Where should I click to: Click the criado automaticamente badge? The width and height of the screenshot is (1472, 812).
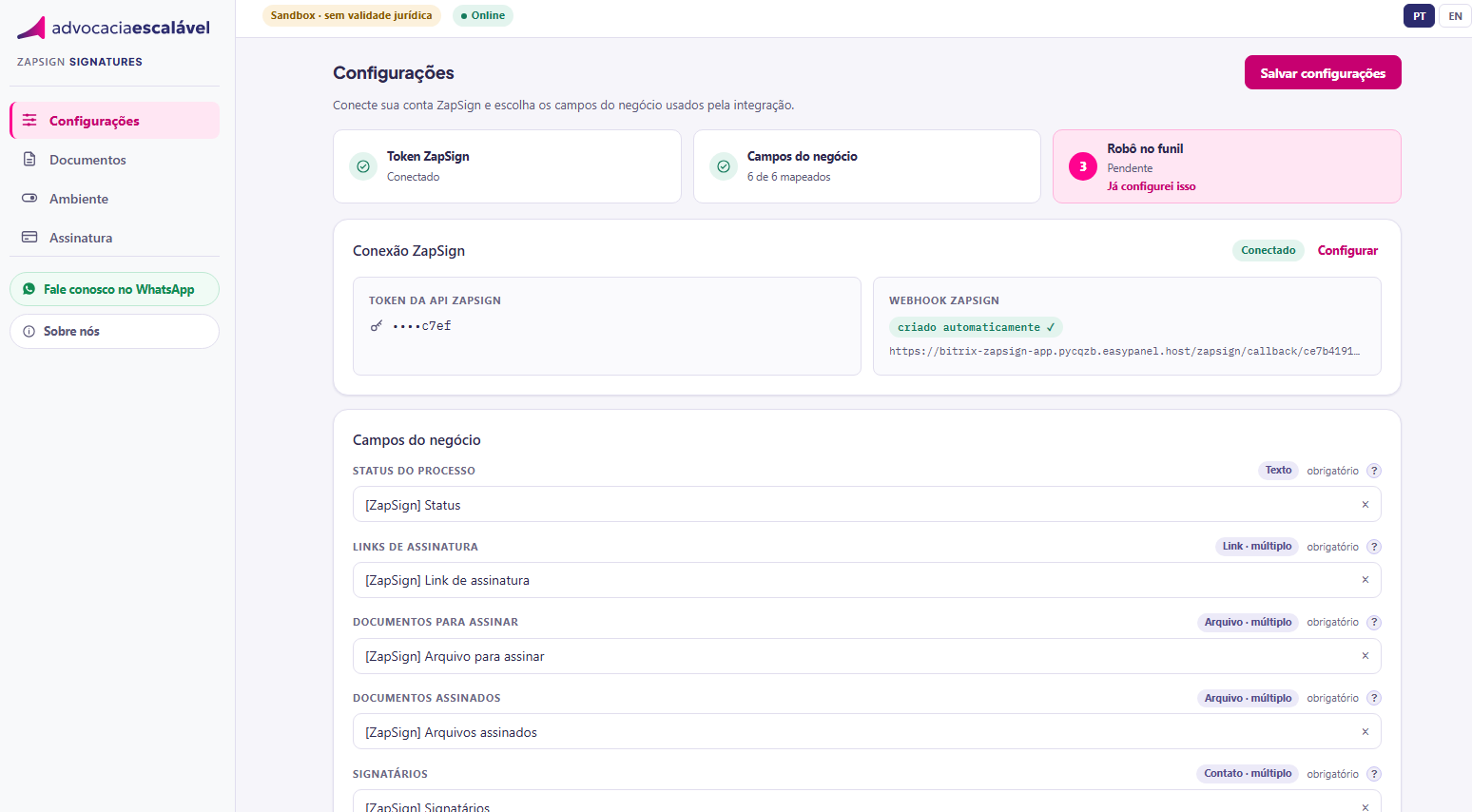[976, 327]
